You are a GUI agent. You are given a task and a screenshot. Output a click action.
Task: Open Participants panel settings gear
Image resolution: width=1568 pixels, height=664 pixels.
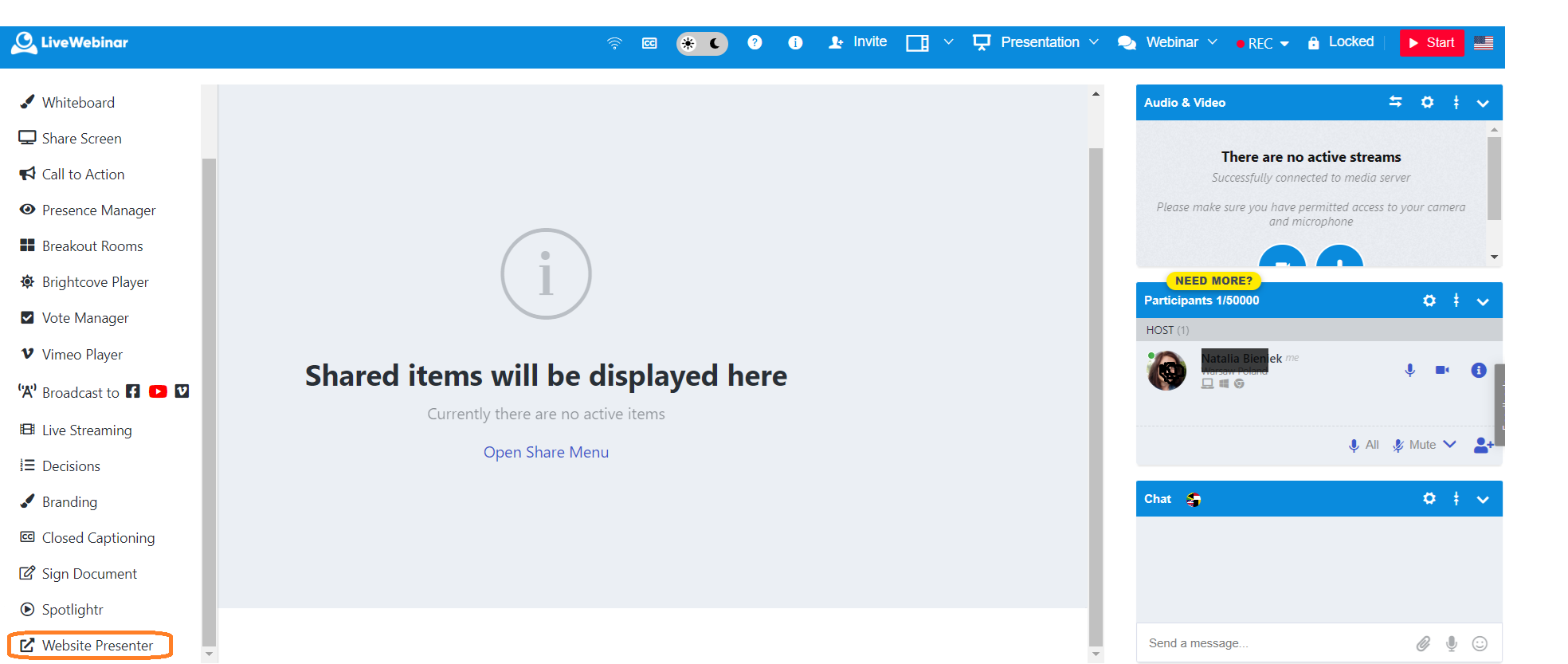click(1429, 301)
